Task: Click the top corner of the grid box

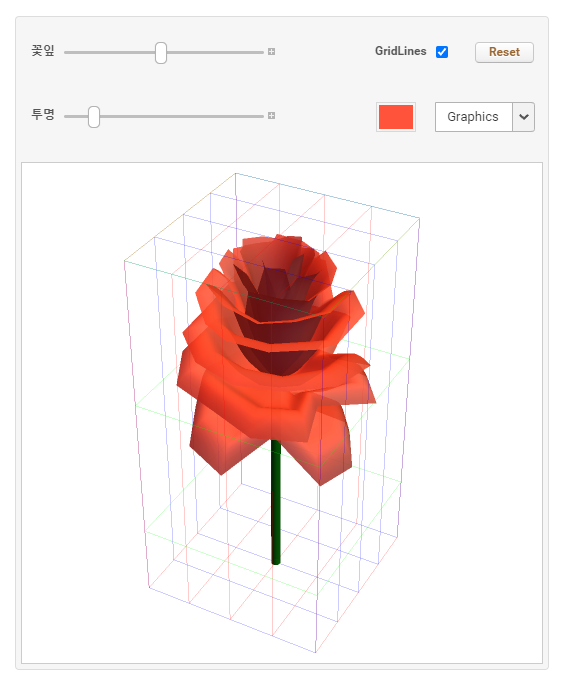Action: tap(235, 173)
